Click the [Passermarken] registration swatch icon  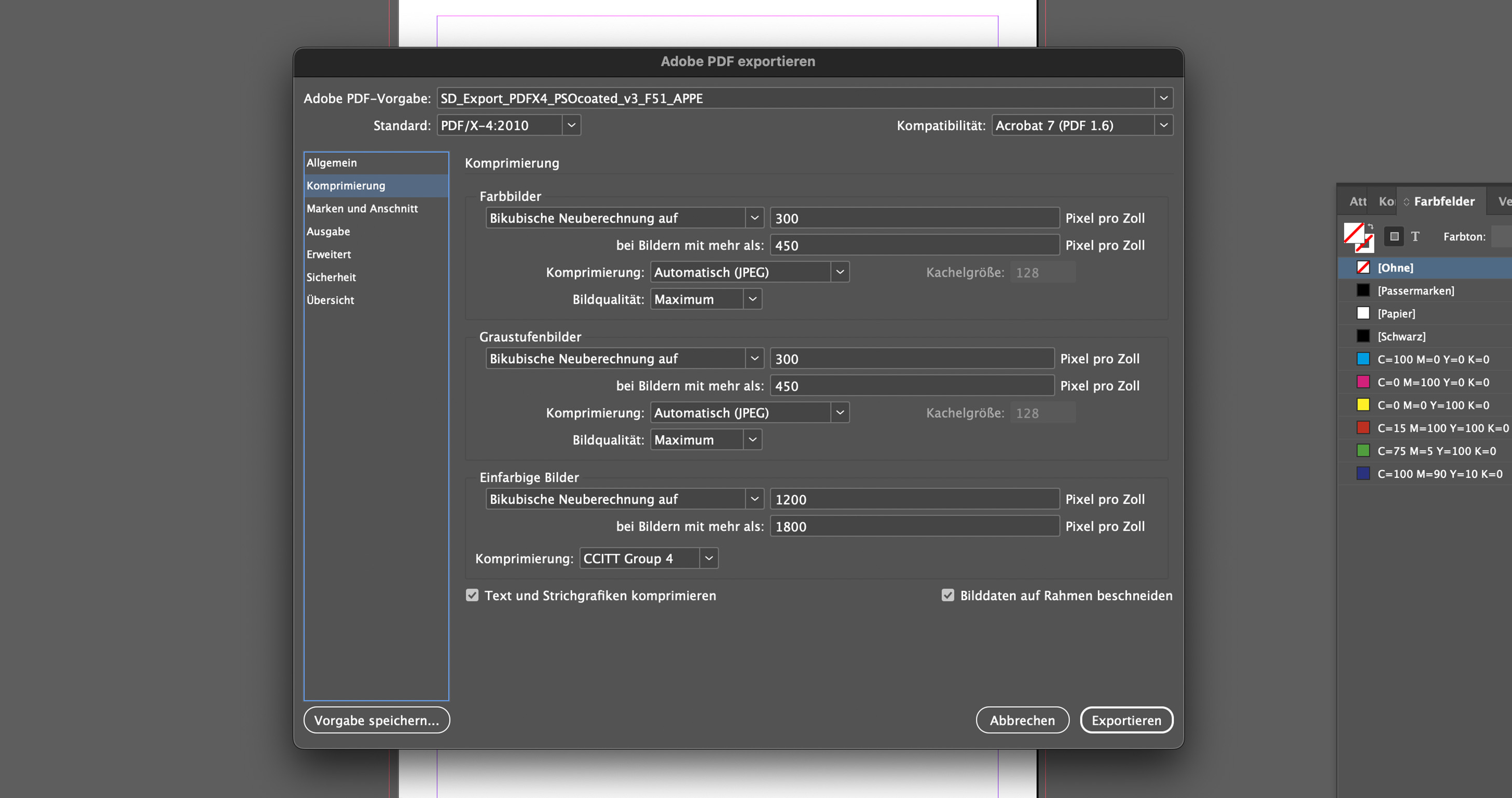(x=1363, y=291)
